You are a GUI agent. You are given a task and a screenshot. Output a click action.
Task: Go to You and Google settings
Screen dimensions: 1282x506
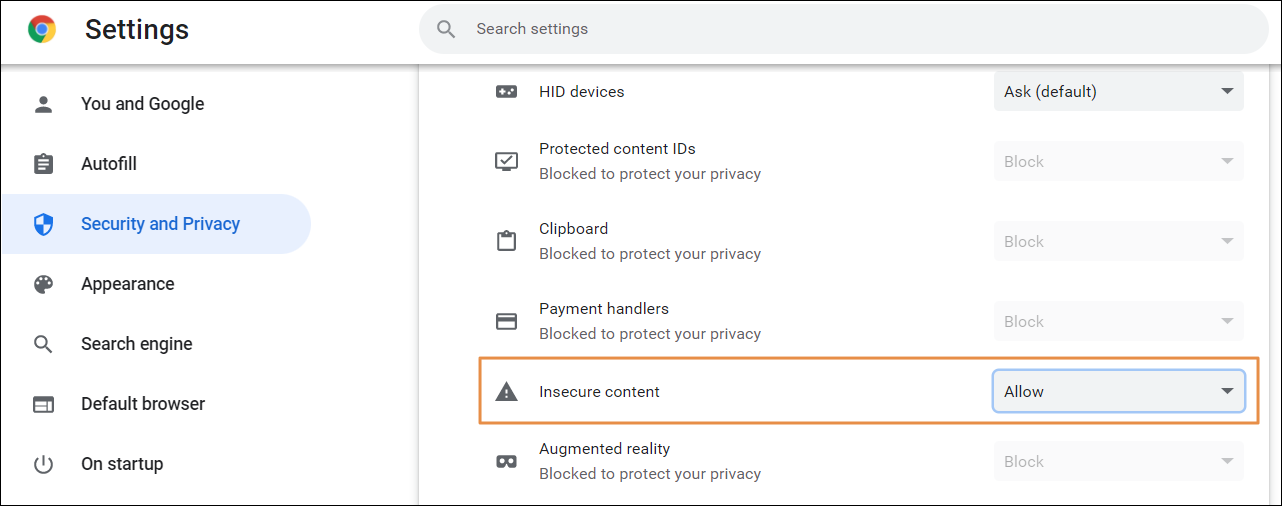click(142, 104)
